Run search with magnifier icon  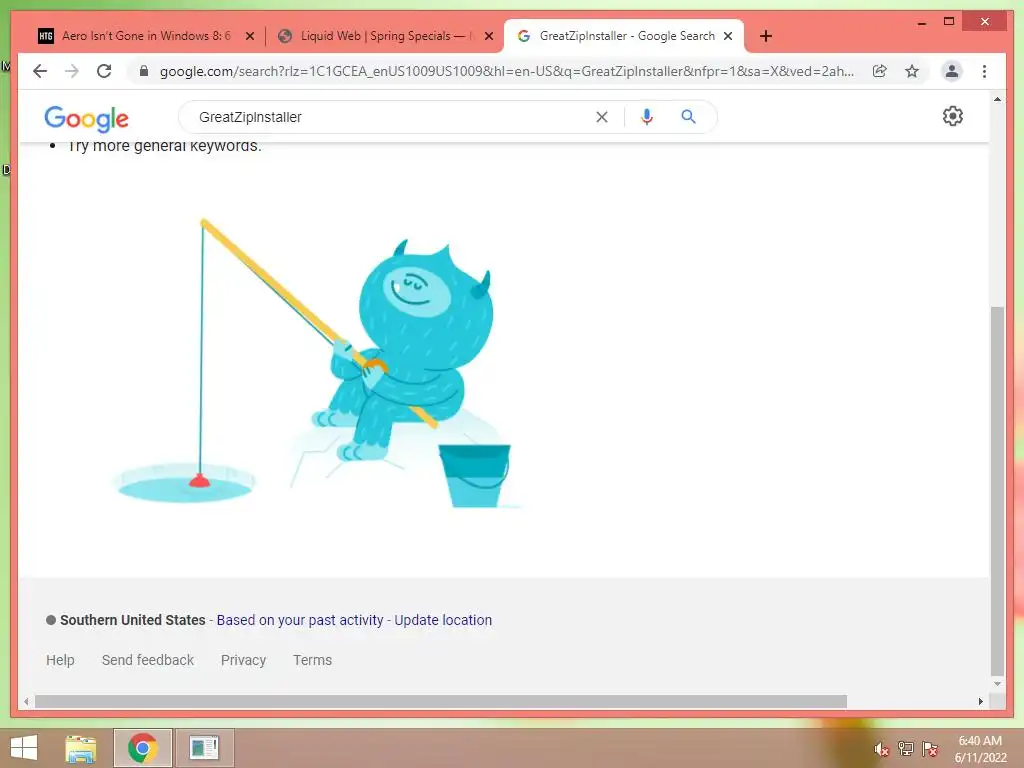[688, 117]
